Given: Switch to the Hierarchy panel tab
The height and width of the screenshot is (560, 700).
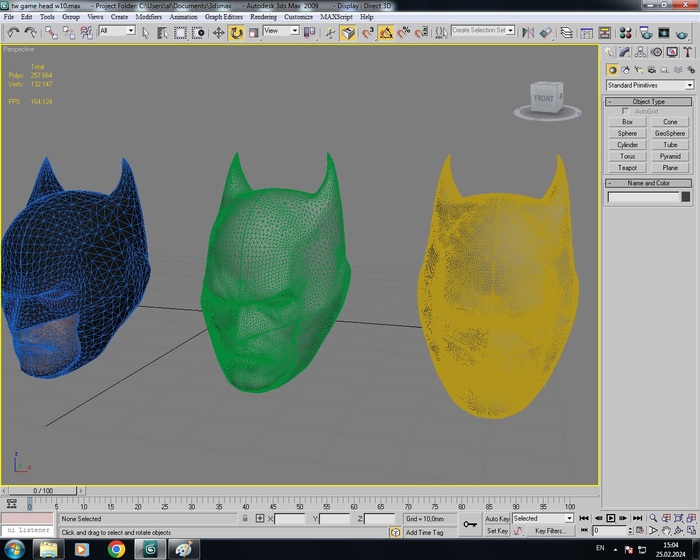Looking at the screenshot, I should pyautogui.click(x=638, y=51).
